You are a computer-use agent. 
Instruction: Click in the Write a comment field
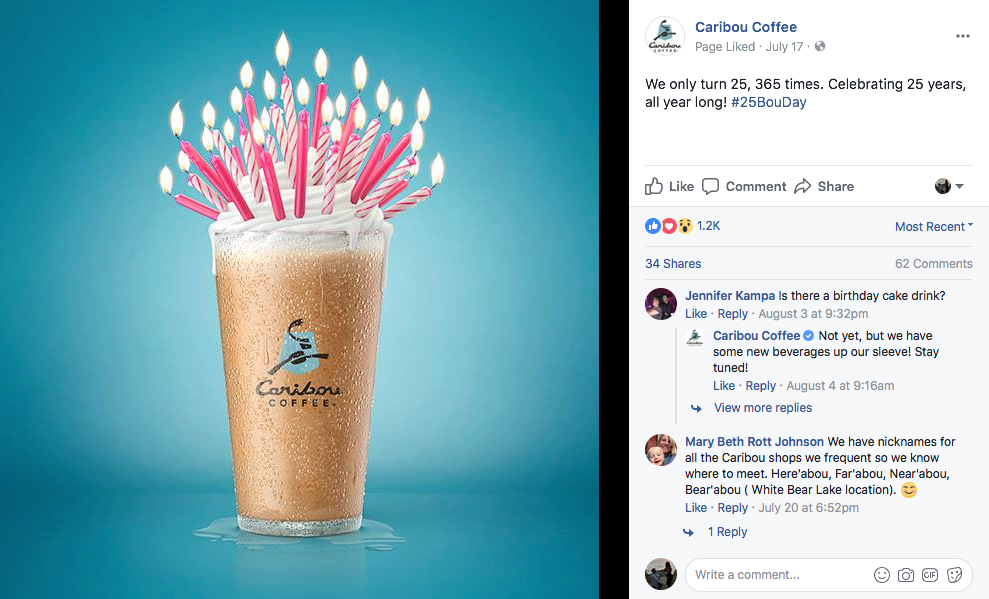[x=828, y=574]
